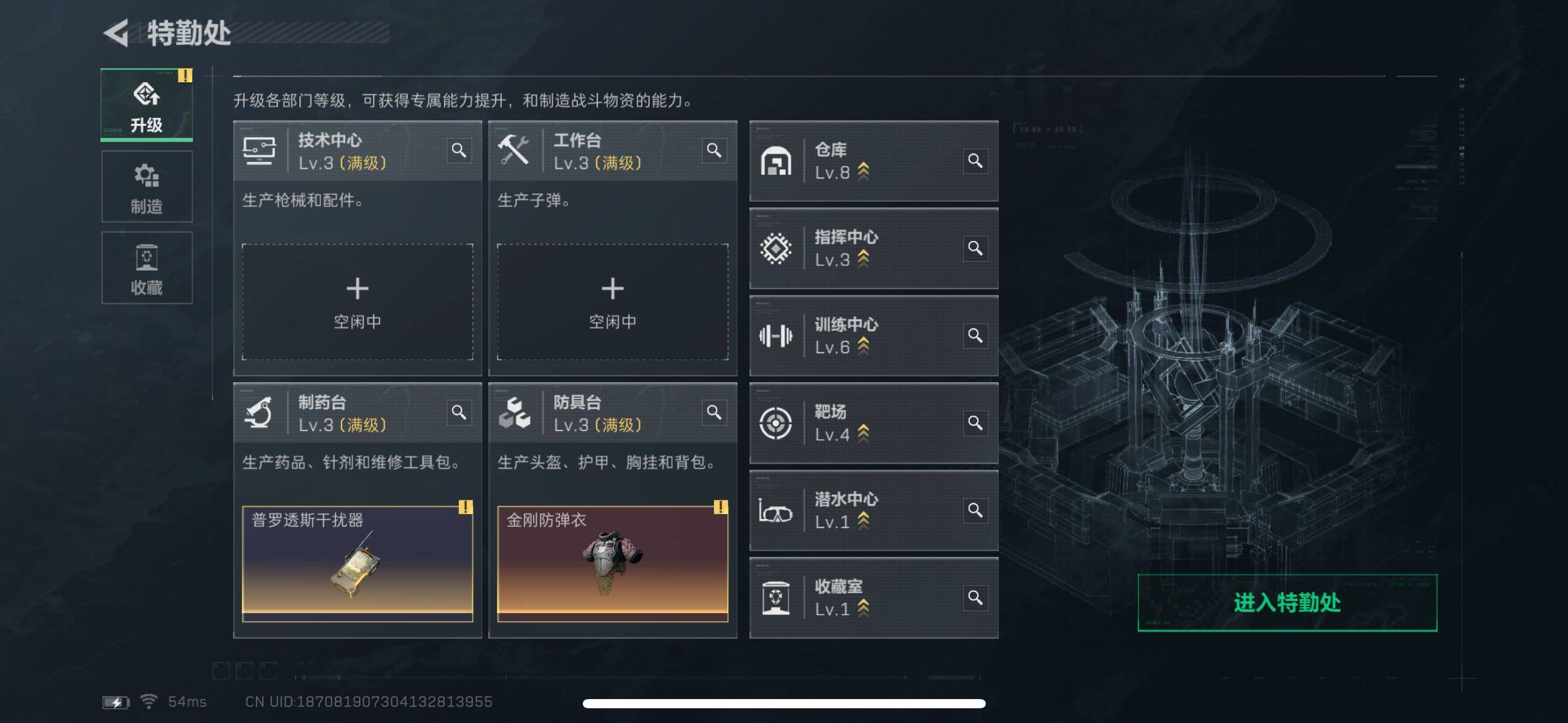Collect the finished 金刚防弹衣 item
The image size is (1568, 723).
pyautogui.click(x=613, y=564)
